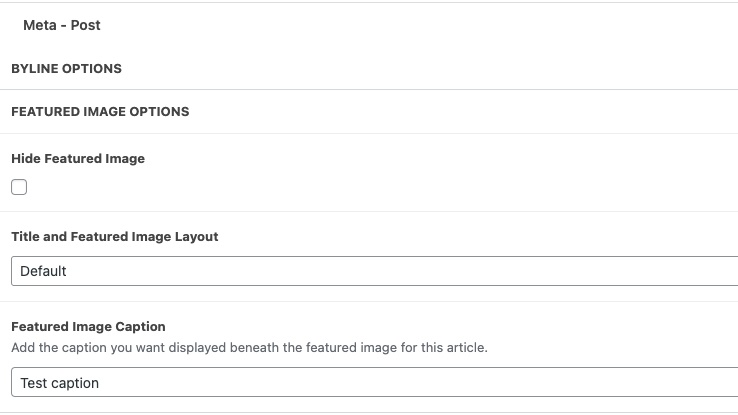Image resolution: width=738 pixels, height=415 pixels.
Task: Open the Title and Featured Image Layout dropdown
Action: [x=374, y=271]
